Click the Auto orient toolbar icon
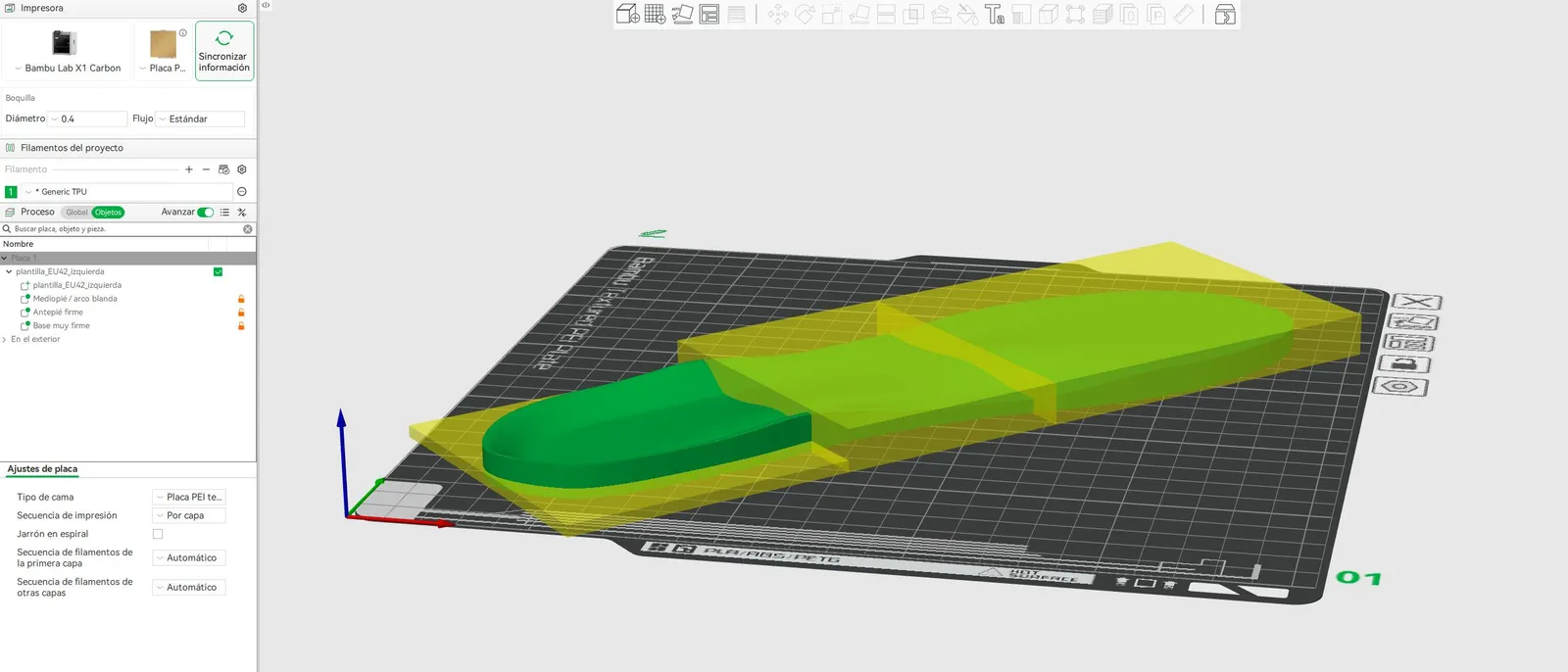The image size is (1568, 672). click(x=682, y=14)
